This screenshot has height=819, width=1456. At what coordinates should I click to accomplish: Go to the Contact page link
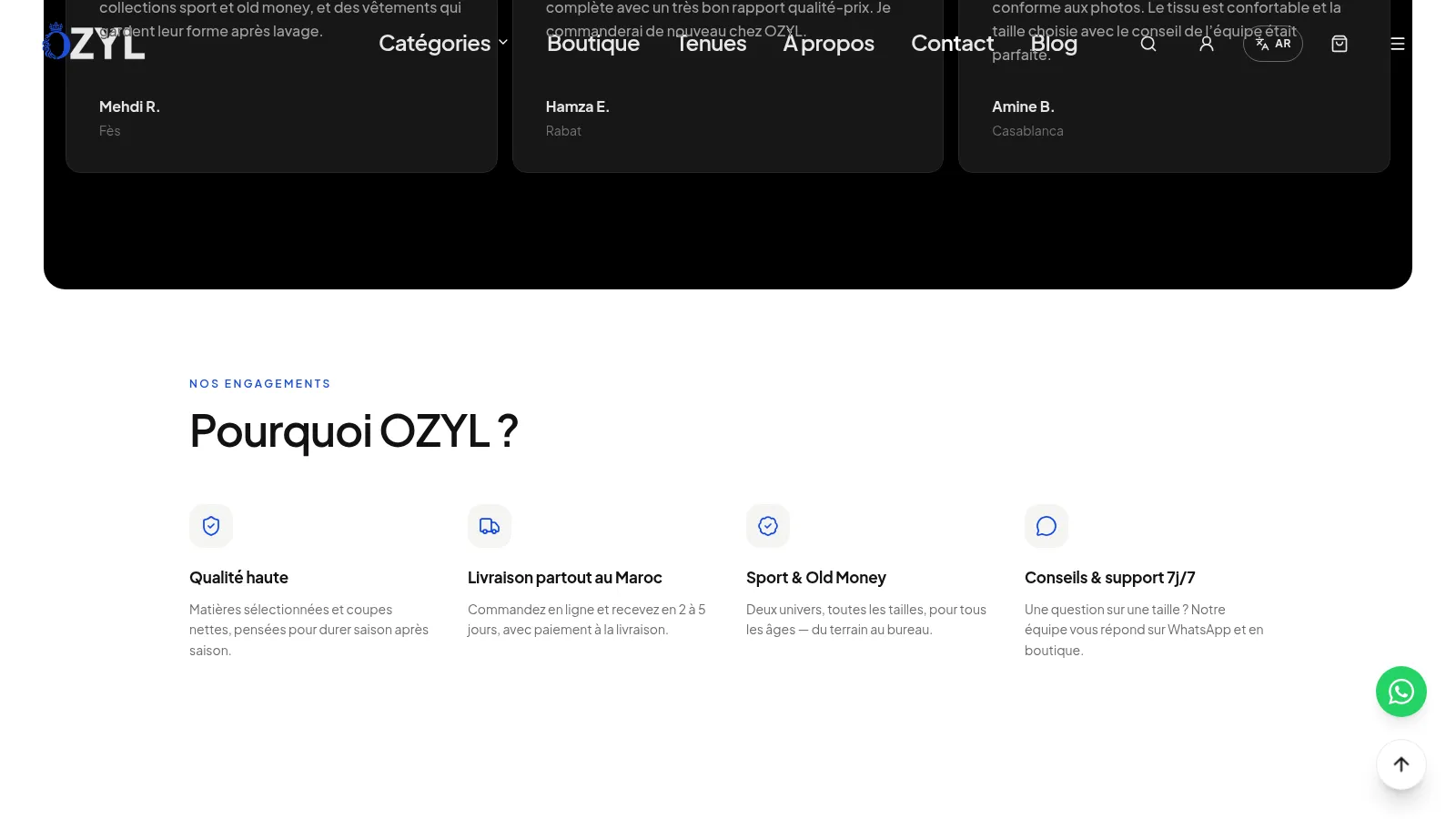[953, 43]
